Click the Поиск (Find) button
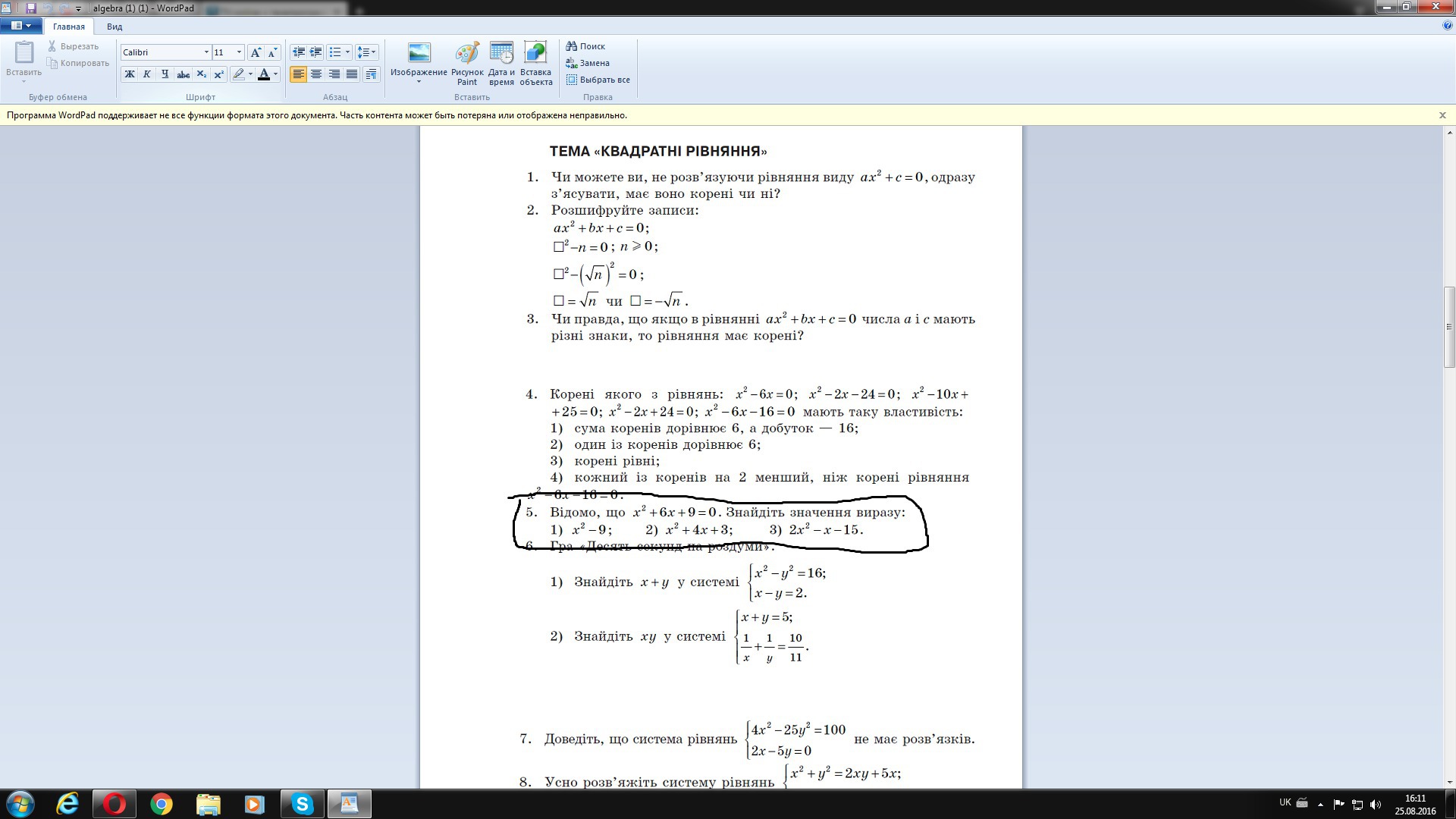The image size is (1456, 819). click(x=585, y=46)
